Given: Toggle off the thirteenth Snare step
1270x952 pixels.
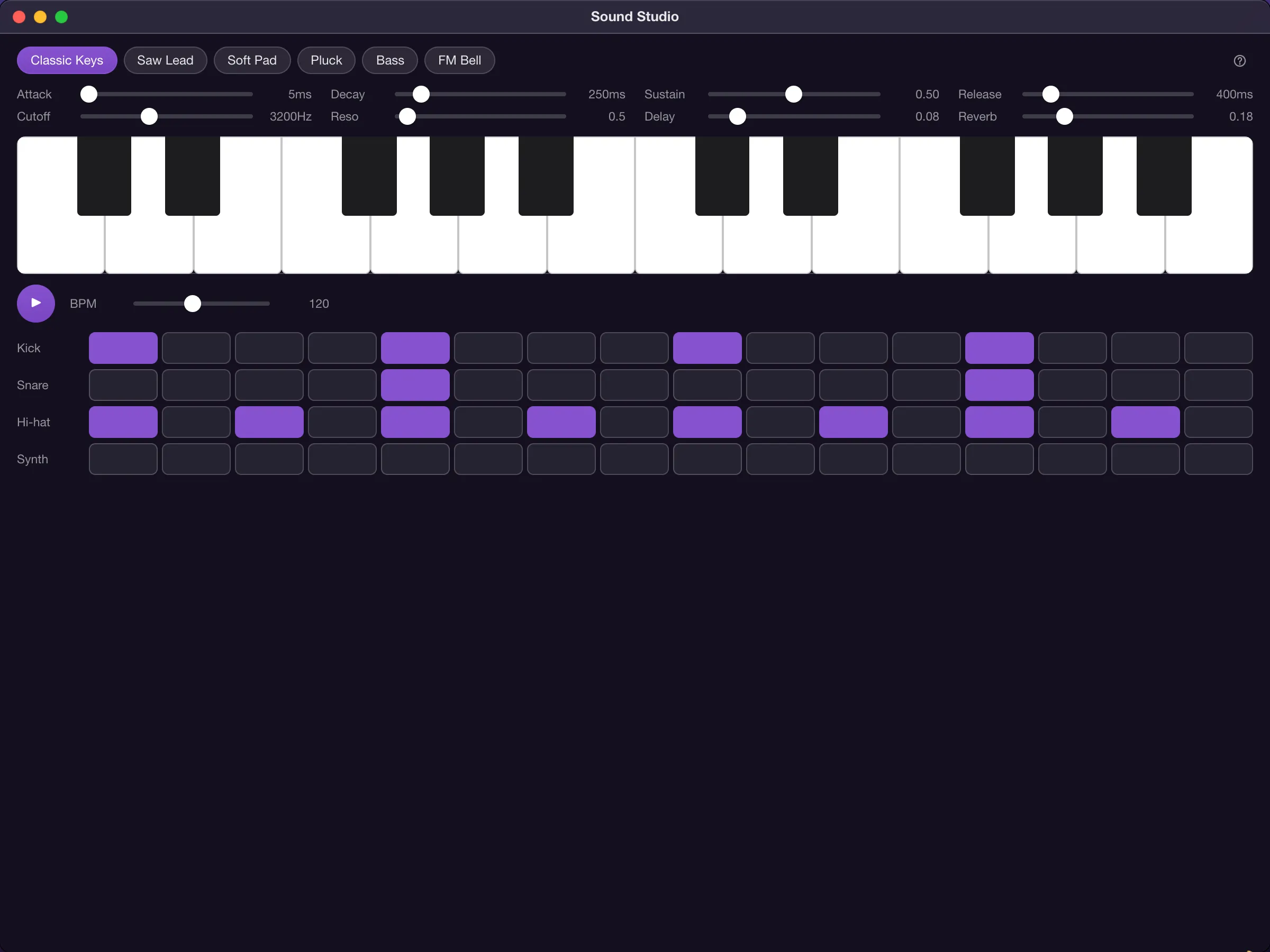Looking at the screenshot, I should [x=999, y=385].
